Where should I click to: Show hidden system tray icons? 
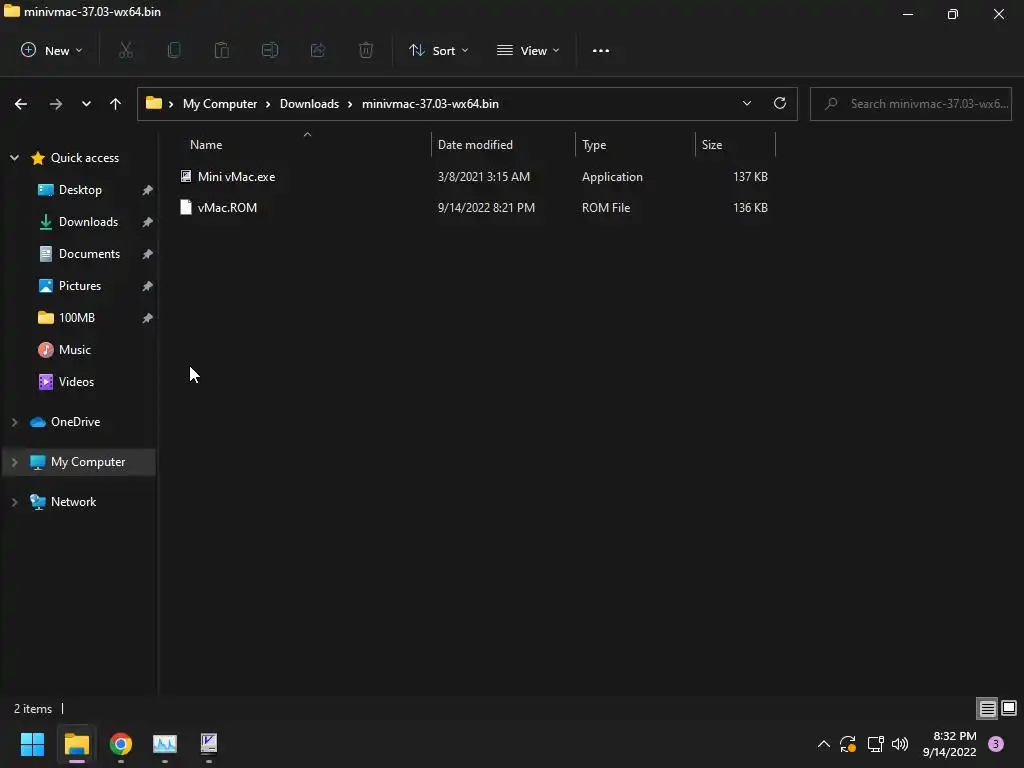coord(824,744)
